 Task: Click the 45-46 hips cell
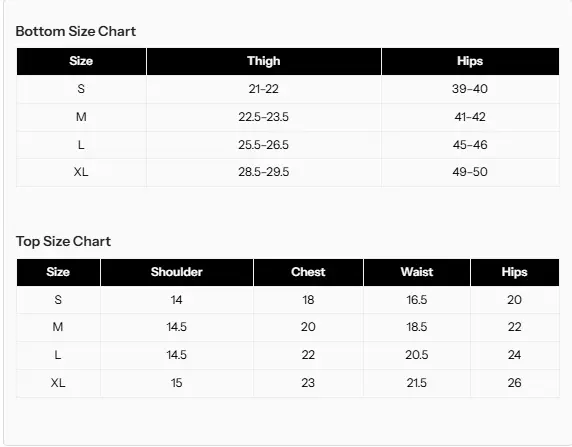tap(470, 145)
